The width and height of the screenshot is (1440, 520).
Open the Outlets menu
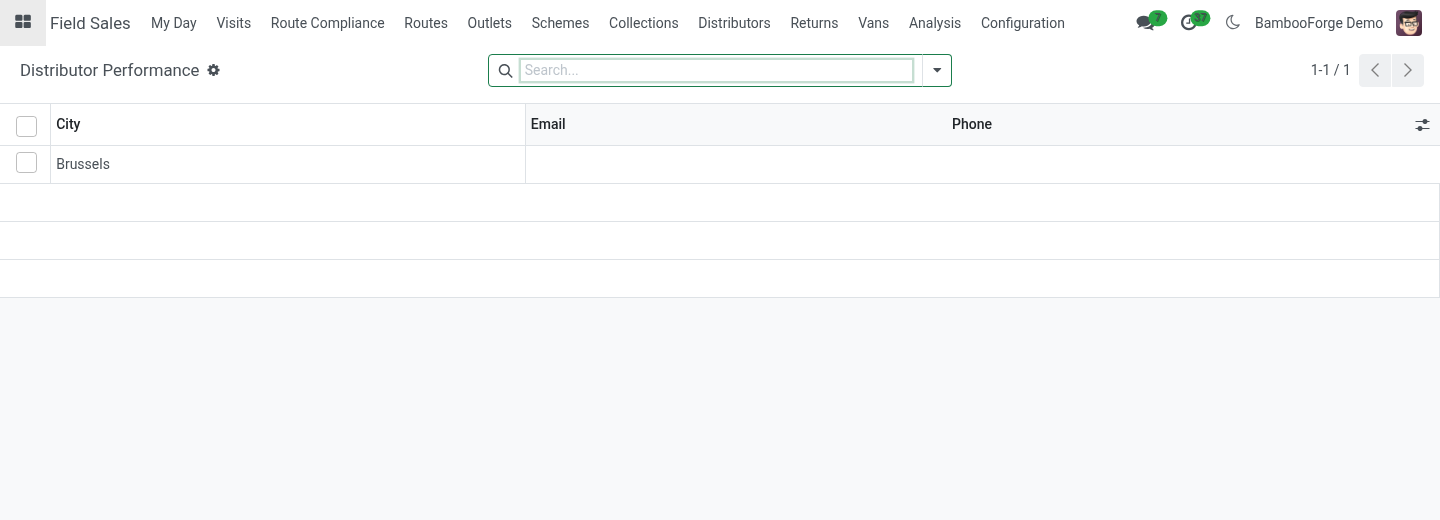click(490, 23)
